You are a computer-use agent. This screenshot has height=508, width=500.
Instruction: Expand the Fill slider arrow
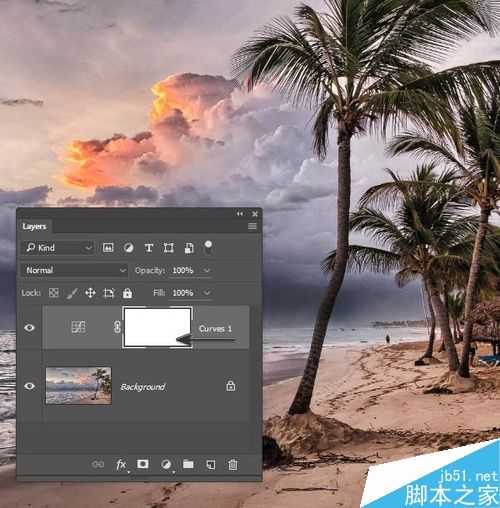click(207, 293)
